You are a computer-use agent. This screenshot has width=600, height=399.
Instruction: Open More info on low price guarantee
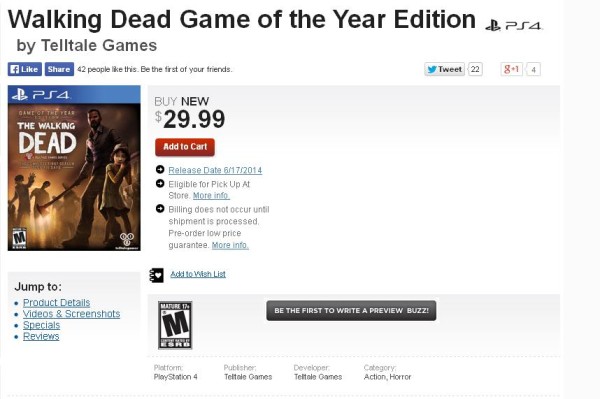pyautogui.click(x=230, y=245)
